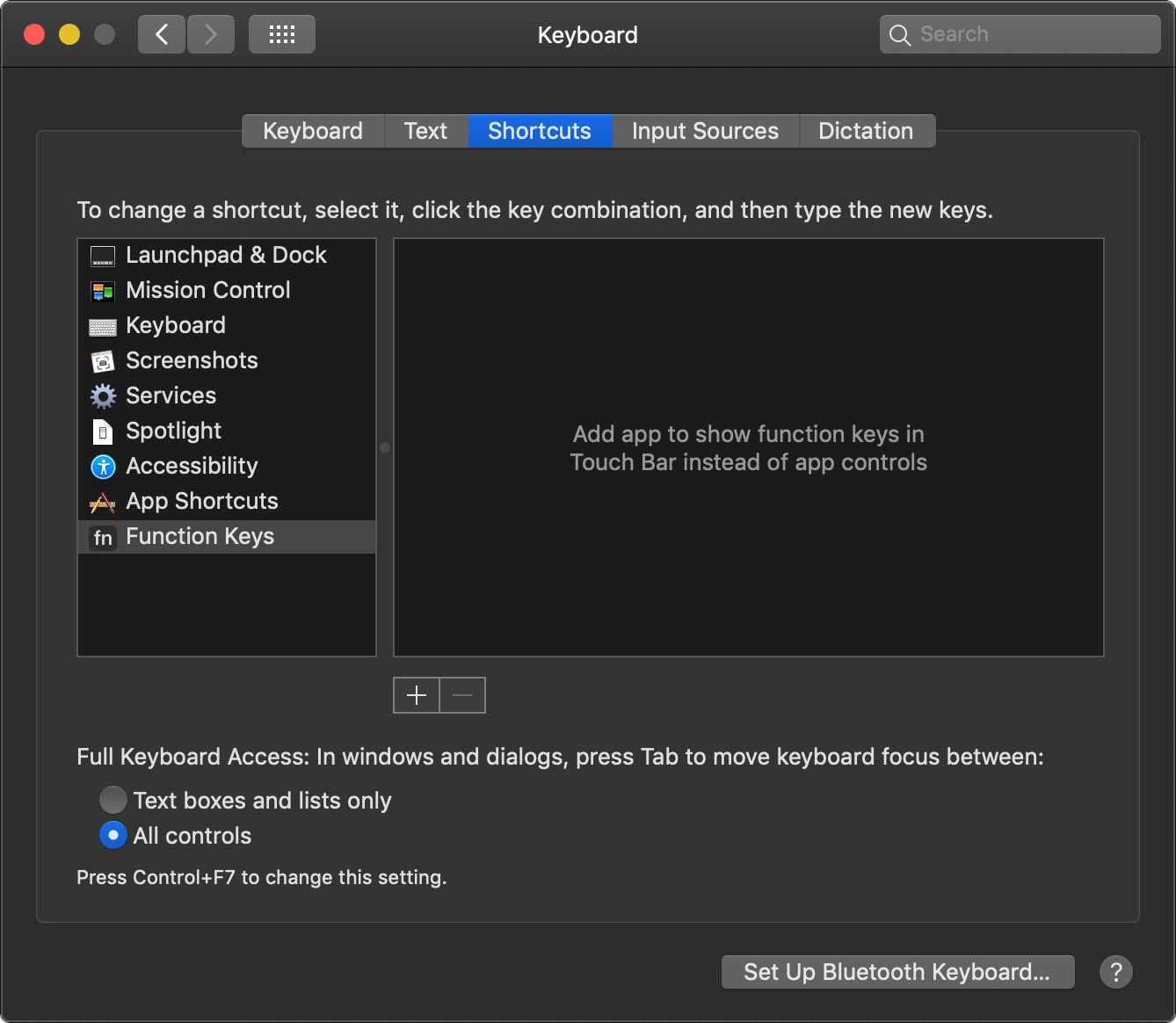The width and height of the screenshot is (1176, 1023).
Task: Select 'Text boxes and lists only' radio
Action: click(x=113, y=800)
